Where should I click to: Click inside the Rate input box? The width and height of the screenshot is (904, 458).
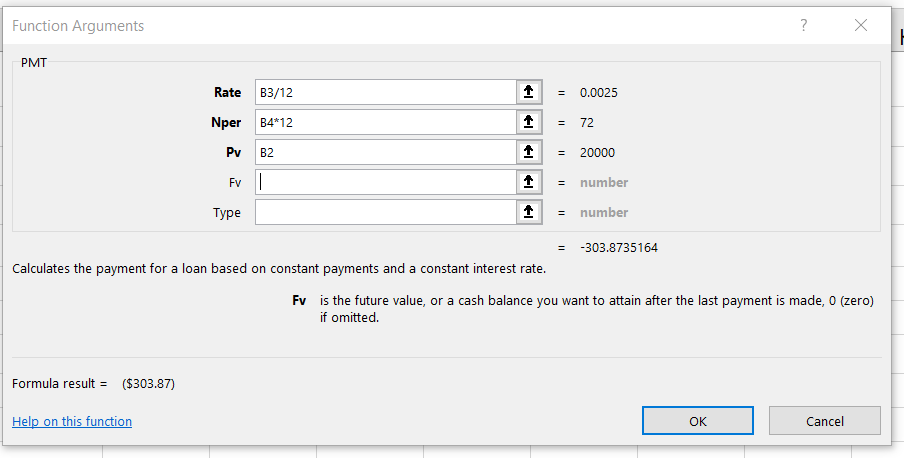(386, 92)
